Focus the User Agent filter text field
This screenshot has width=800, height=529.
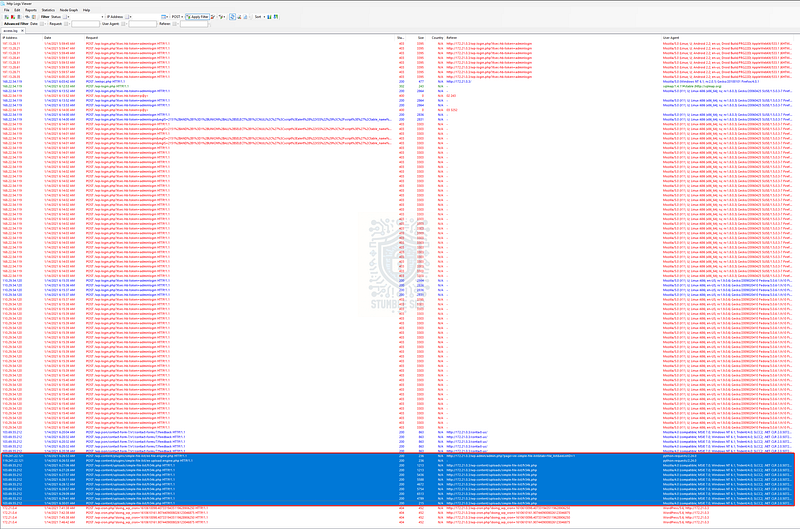142,24
